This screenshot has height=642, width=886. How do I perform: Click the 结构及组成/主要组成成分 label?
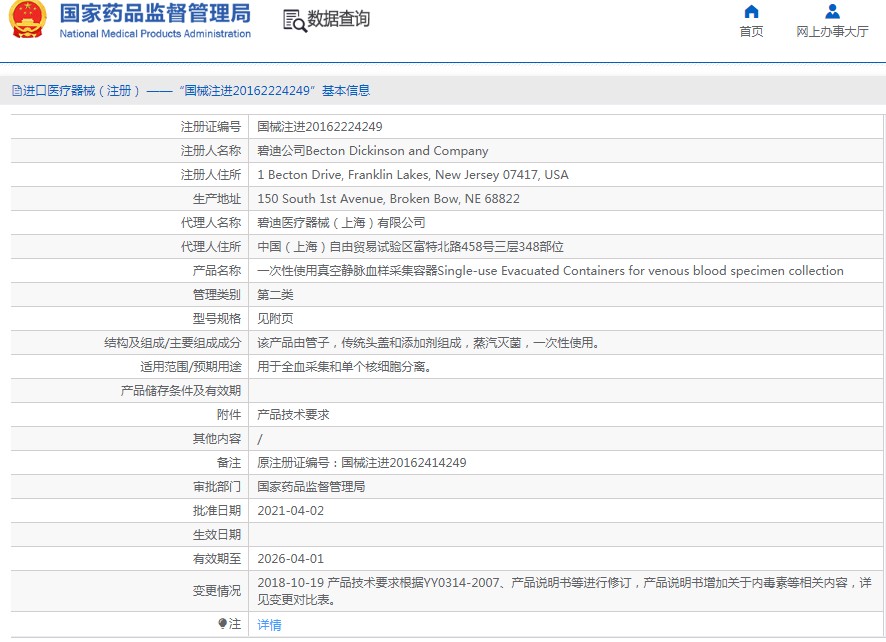(x=172, y=343)
